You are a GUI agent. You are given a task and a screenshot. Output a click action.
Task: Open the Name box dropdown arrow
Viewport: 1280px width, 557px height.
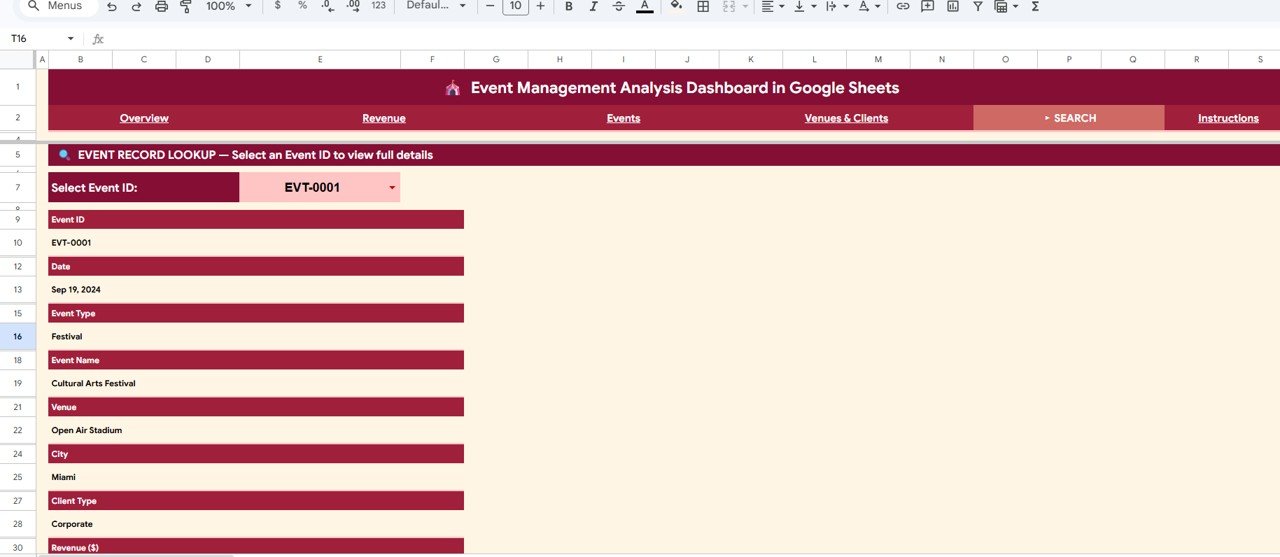70,39
